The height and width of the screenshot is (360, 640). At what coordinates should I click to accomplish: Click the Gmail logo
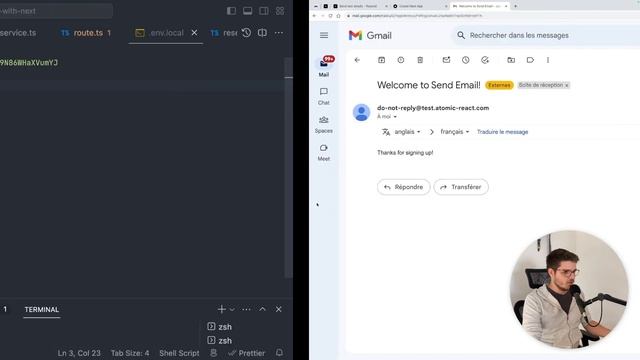[x=370, y=36]
